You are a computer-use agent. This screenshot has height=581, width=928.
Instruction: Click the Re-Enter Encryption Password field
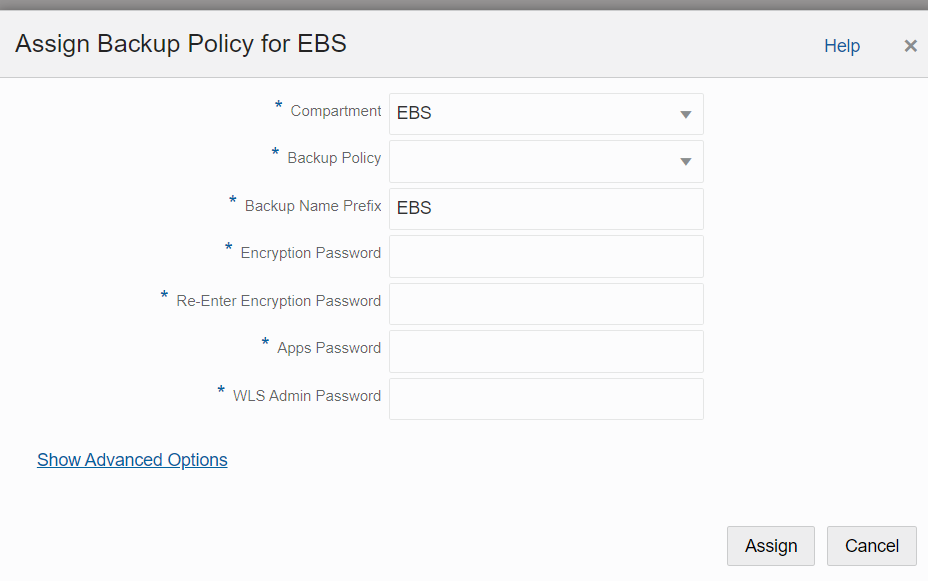click(546, 304)
